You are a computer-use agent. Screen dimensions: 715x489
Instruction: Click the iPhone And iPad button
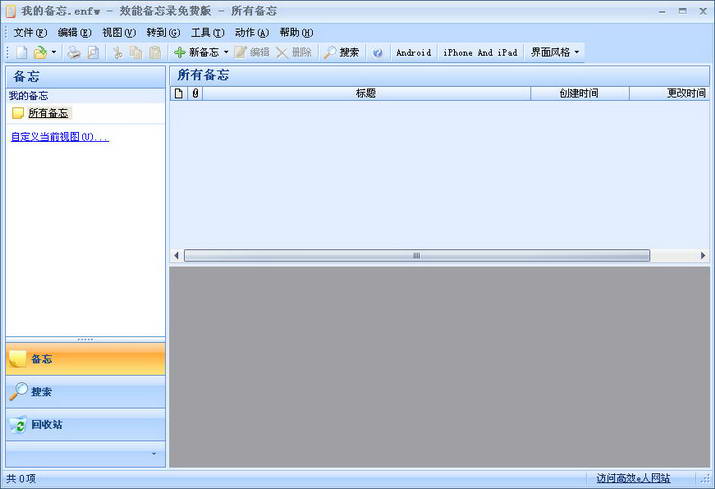click(x=480, y=53)
